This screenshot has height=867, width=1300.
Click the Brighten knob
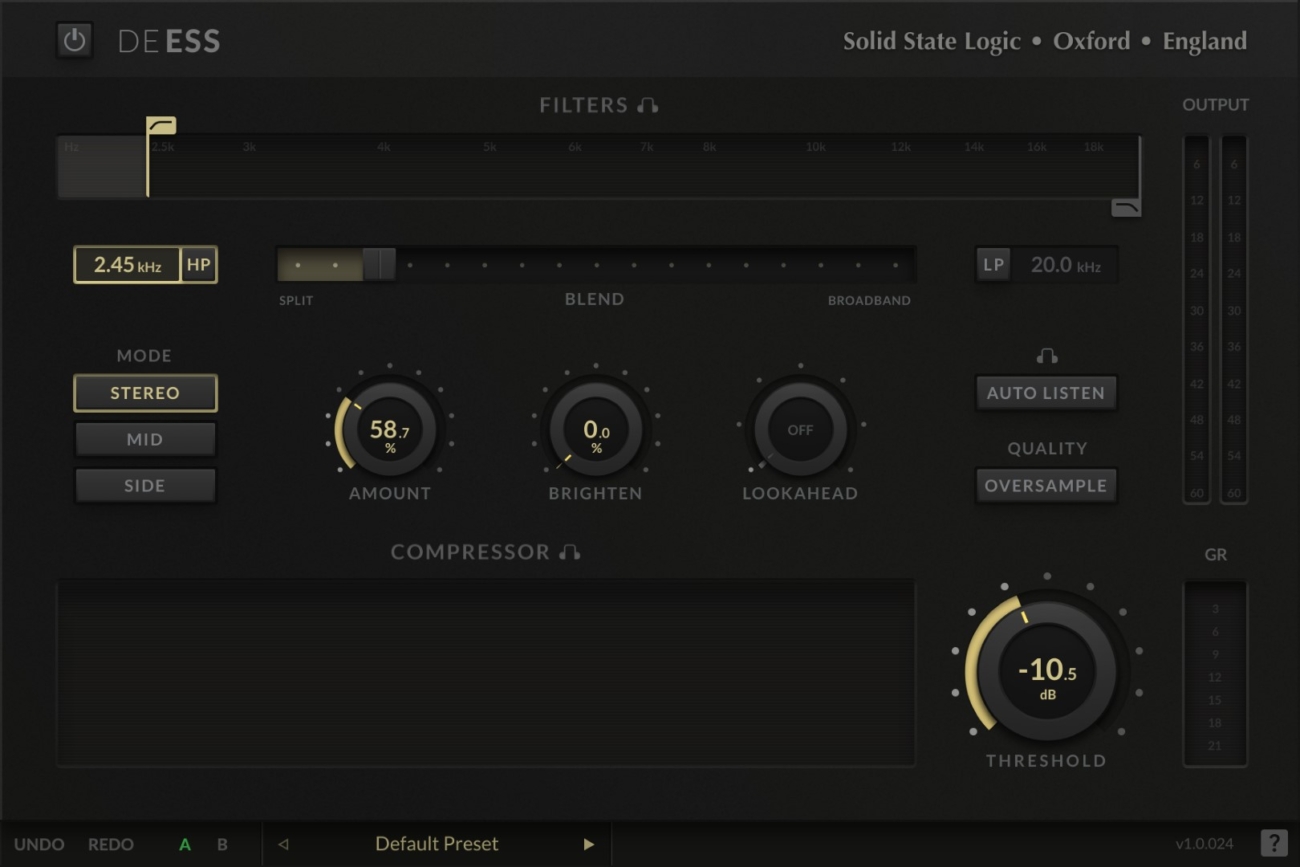click(596, 430)
